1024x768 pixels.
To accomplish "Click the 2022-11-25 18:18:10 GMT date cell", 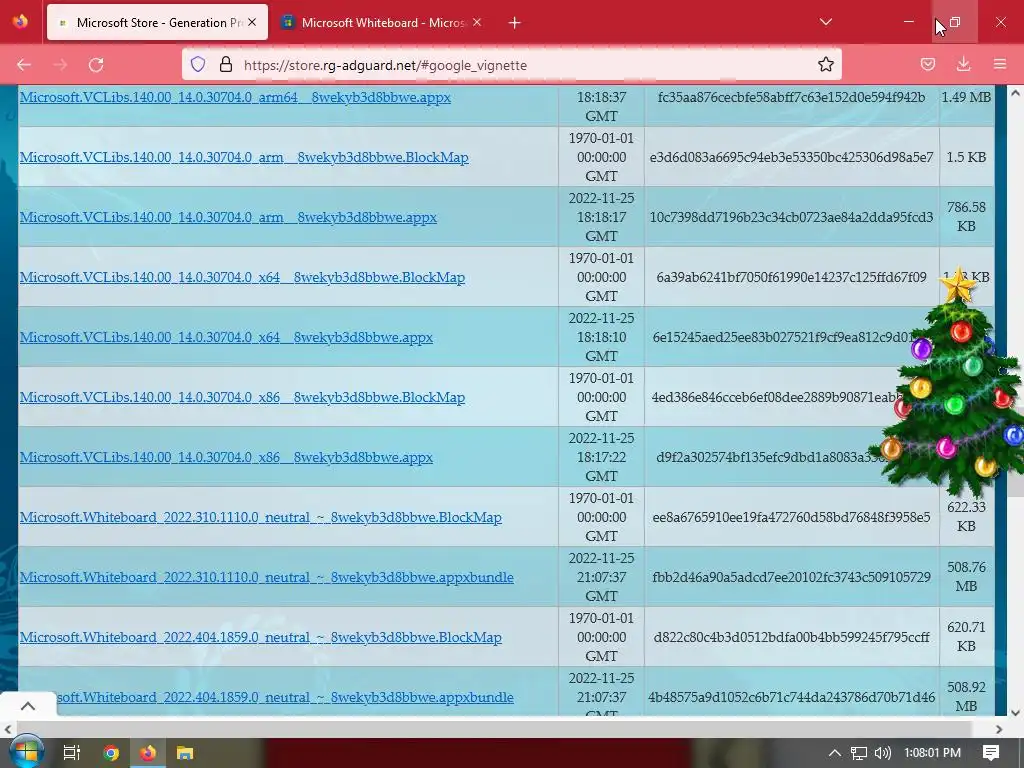I will tap(601, 337).
